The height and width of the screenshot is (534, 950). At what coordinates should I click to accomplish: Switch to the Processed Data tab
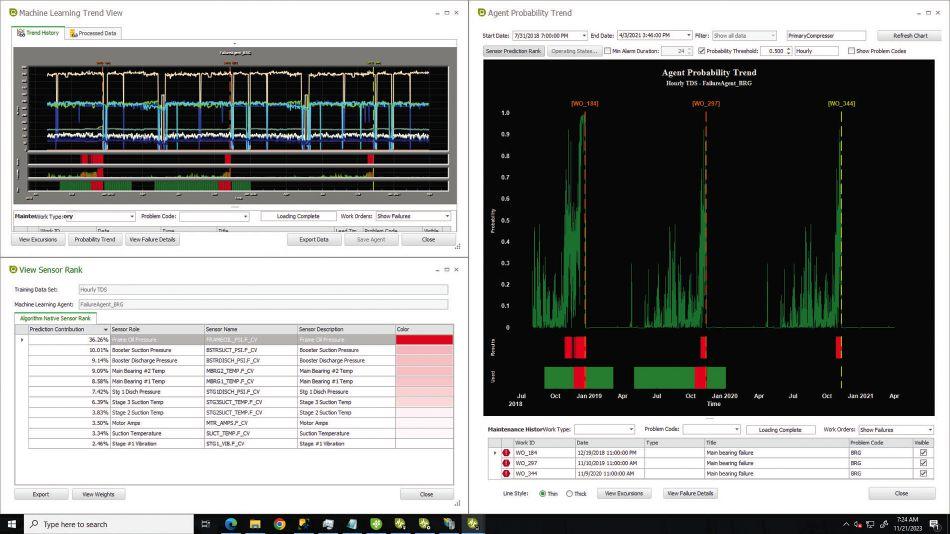pyautogui.click(x=93, y=33)
